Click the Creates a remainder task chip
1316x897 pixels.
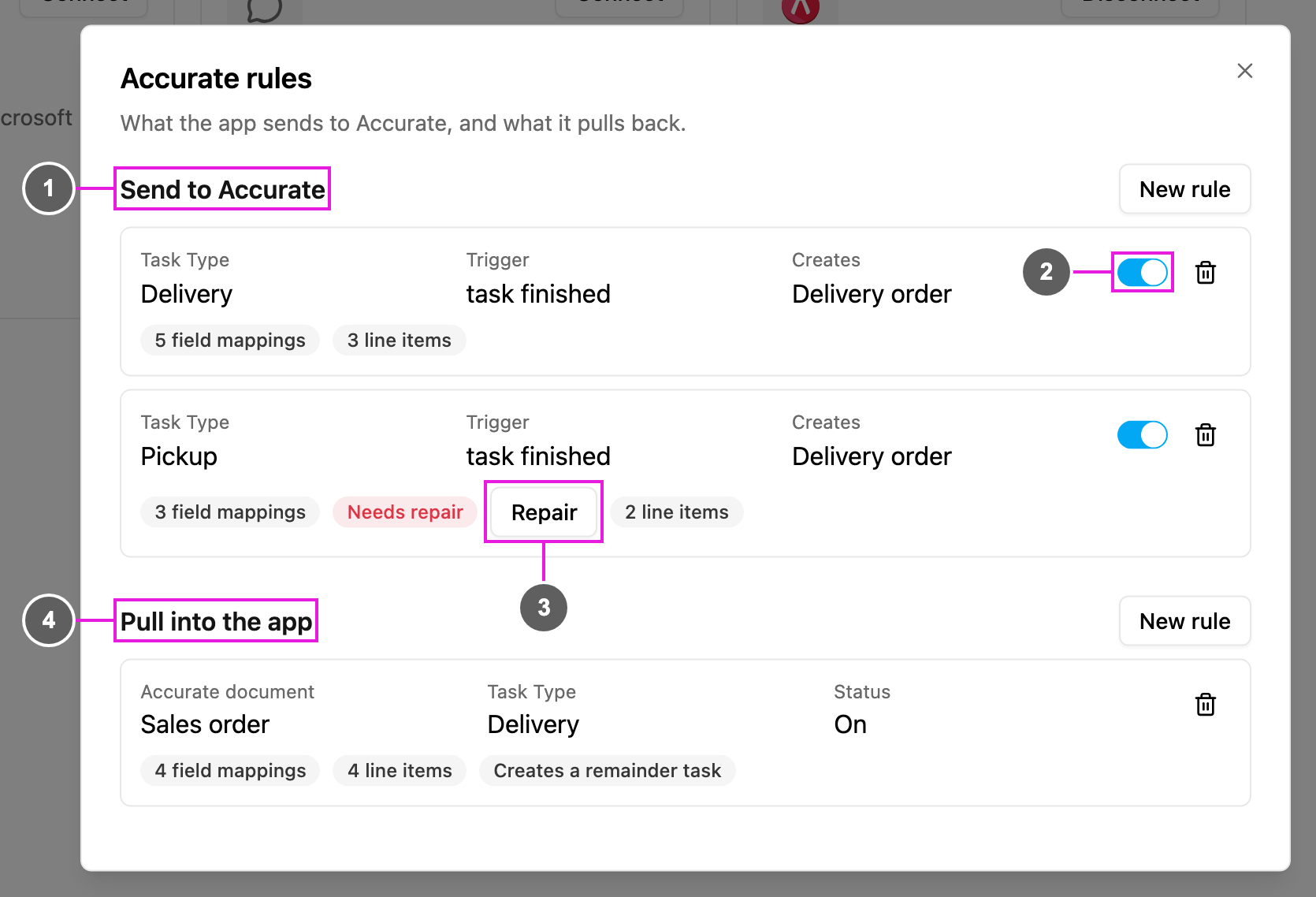[608, 771]
